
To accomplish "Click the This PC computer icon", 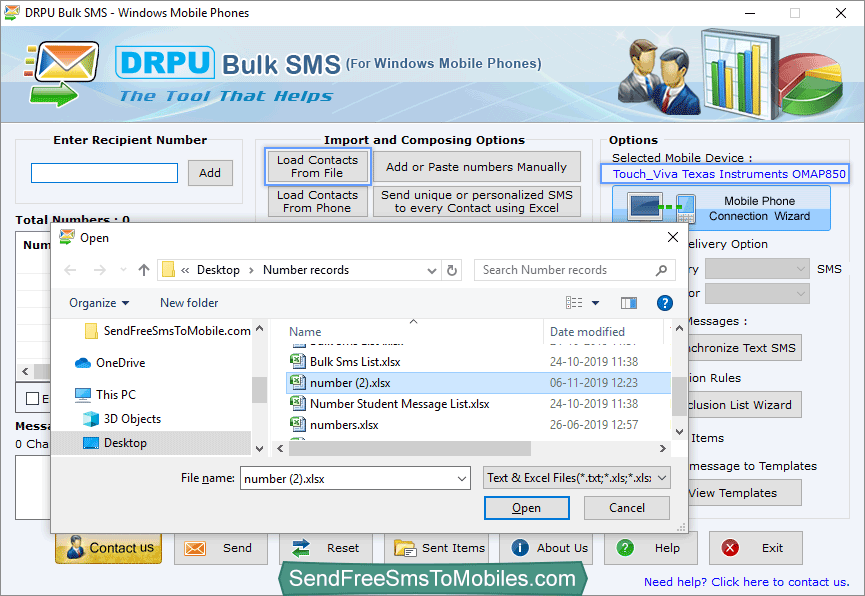I will pyautogui.click(x=83, y=395).
